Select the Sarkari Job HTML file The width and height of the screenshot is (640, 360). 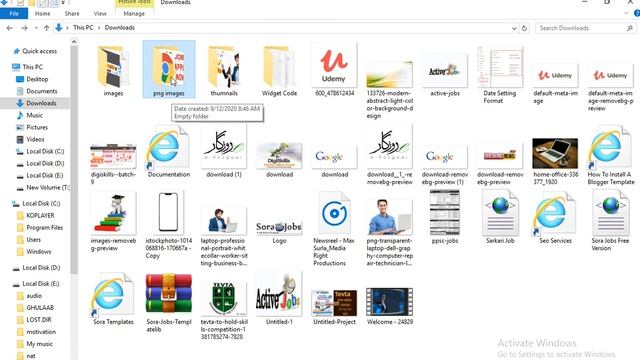pos(500,218)
